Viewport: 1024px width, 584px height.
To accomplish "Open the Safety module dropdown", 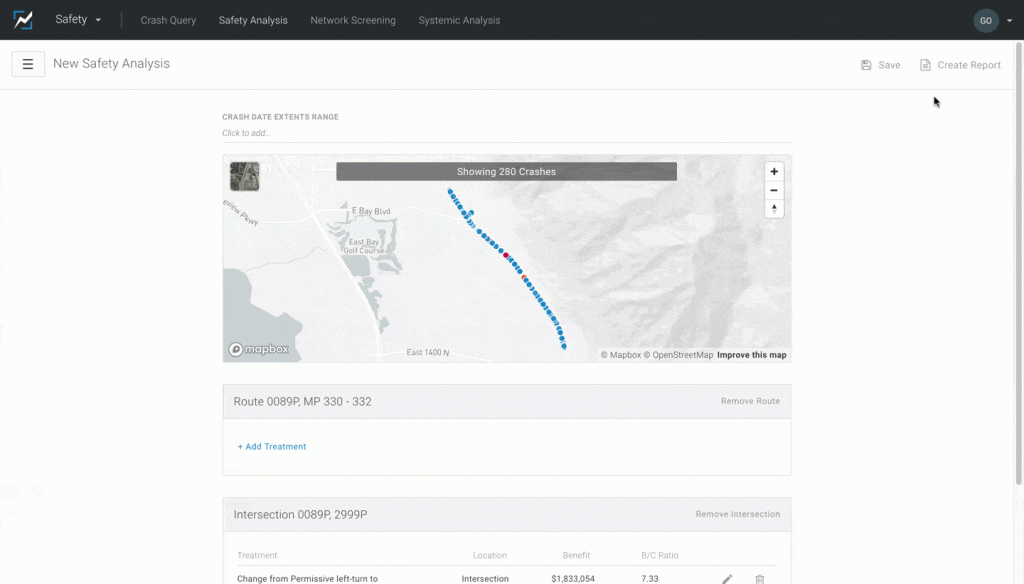I will point(78,20).
